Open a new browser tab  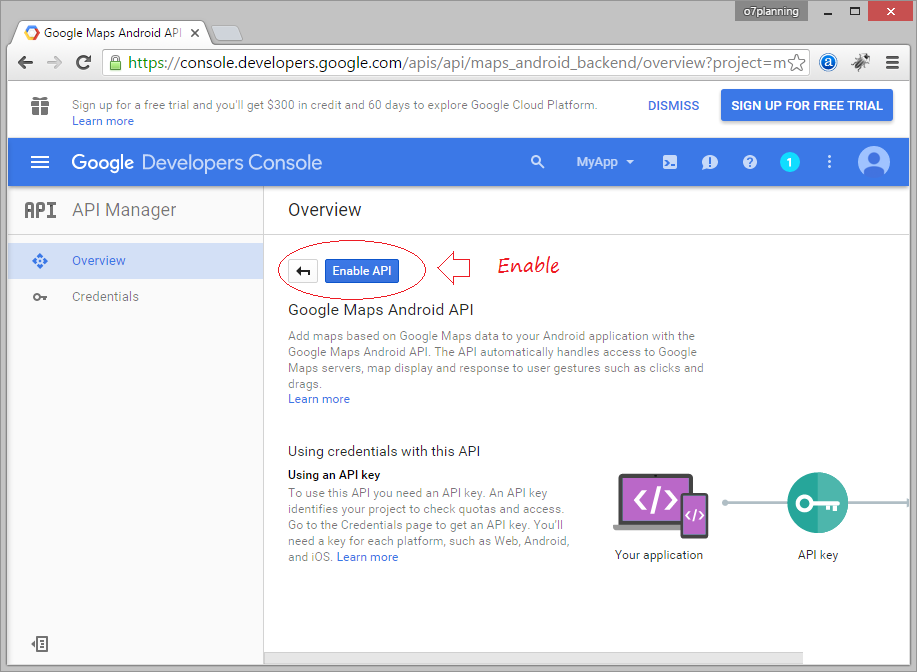point(226,33)
